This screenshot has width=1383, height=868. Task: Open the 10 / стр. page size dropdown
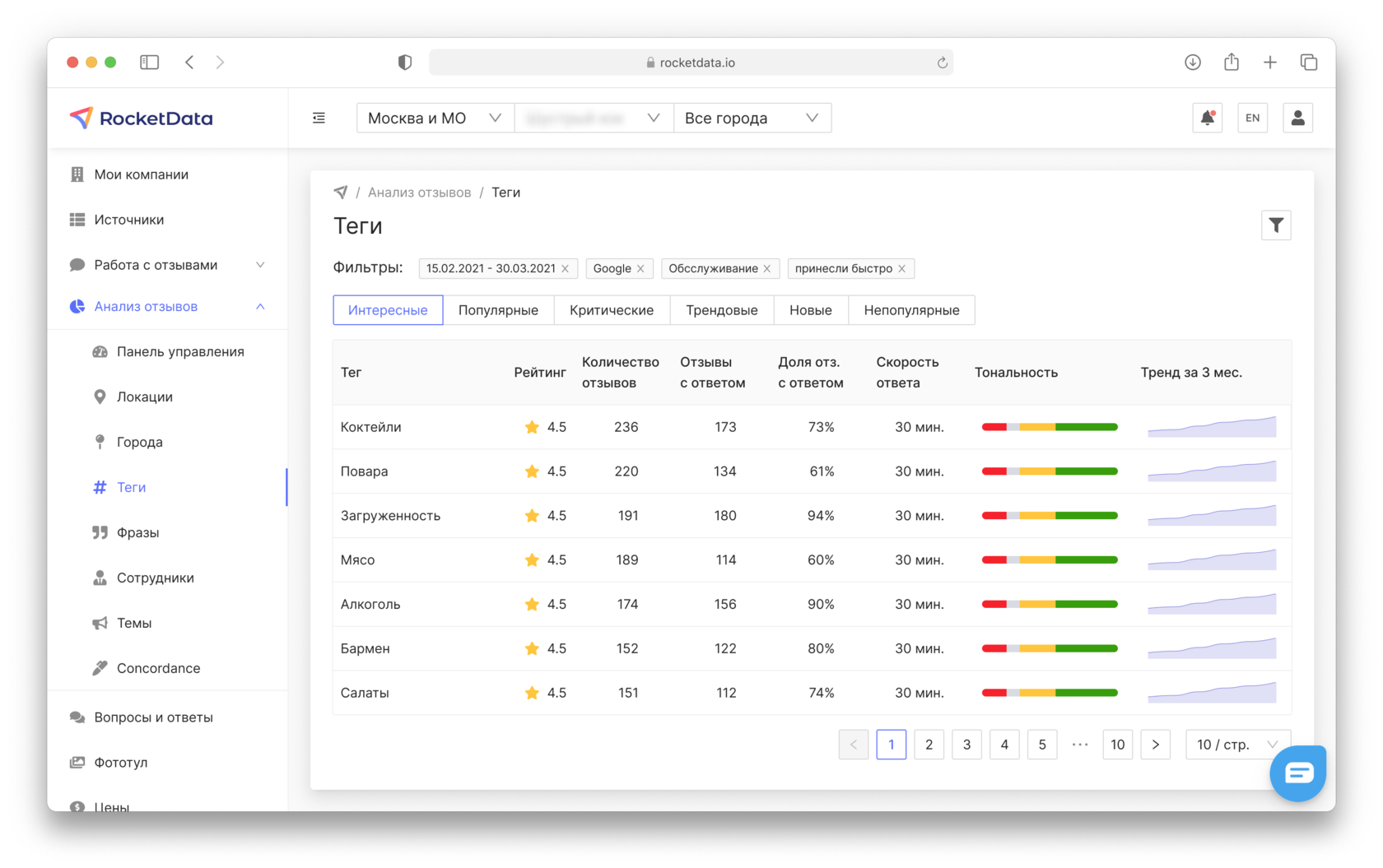click(x=1237, y=745)
